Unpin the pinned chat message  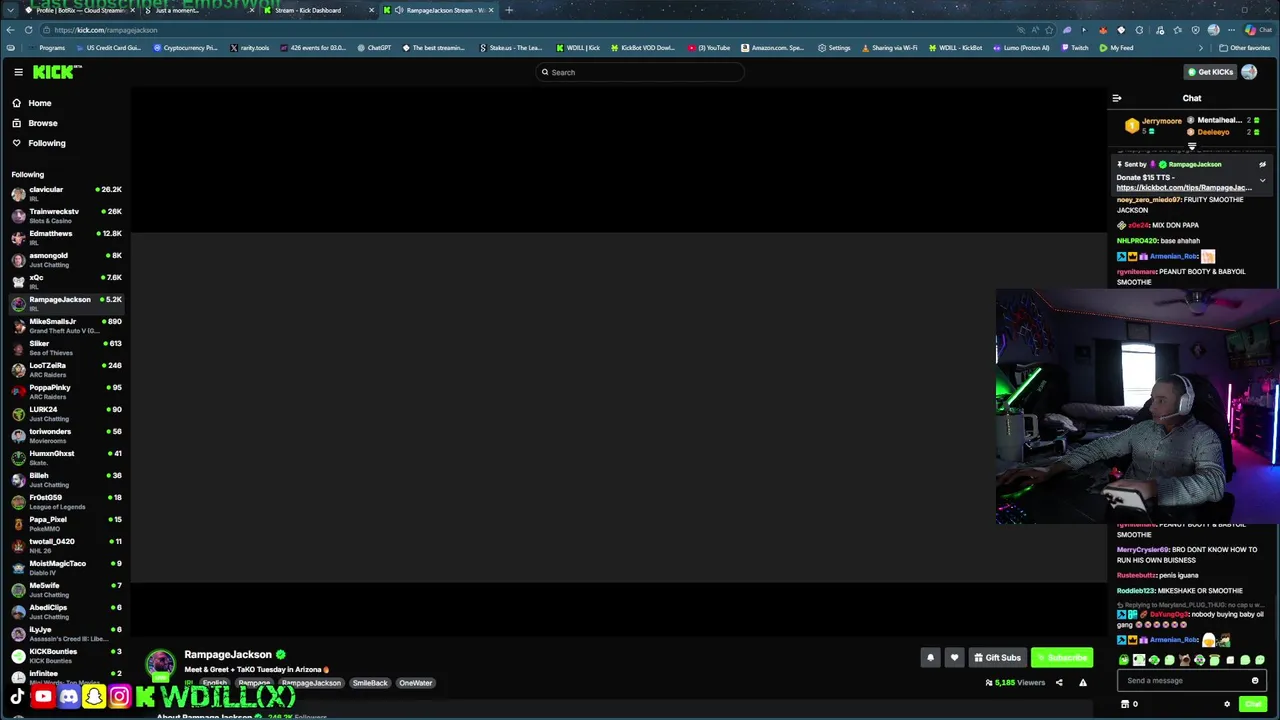[1262, 165]
